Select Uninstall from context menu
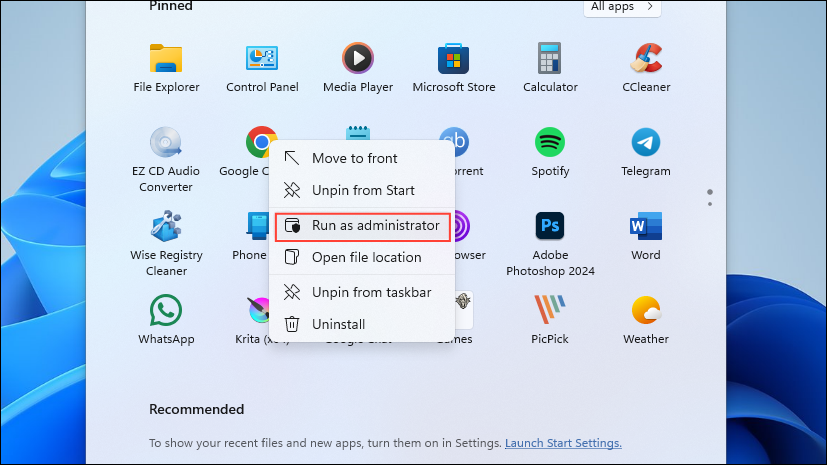Viewport: 827px width, 465px height. pyautogui.click(x=362, y=324)
